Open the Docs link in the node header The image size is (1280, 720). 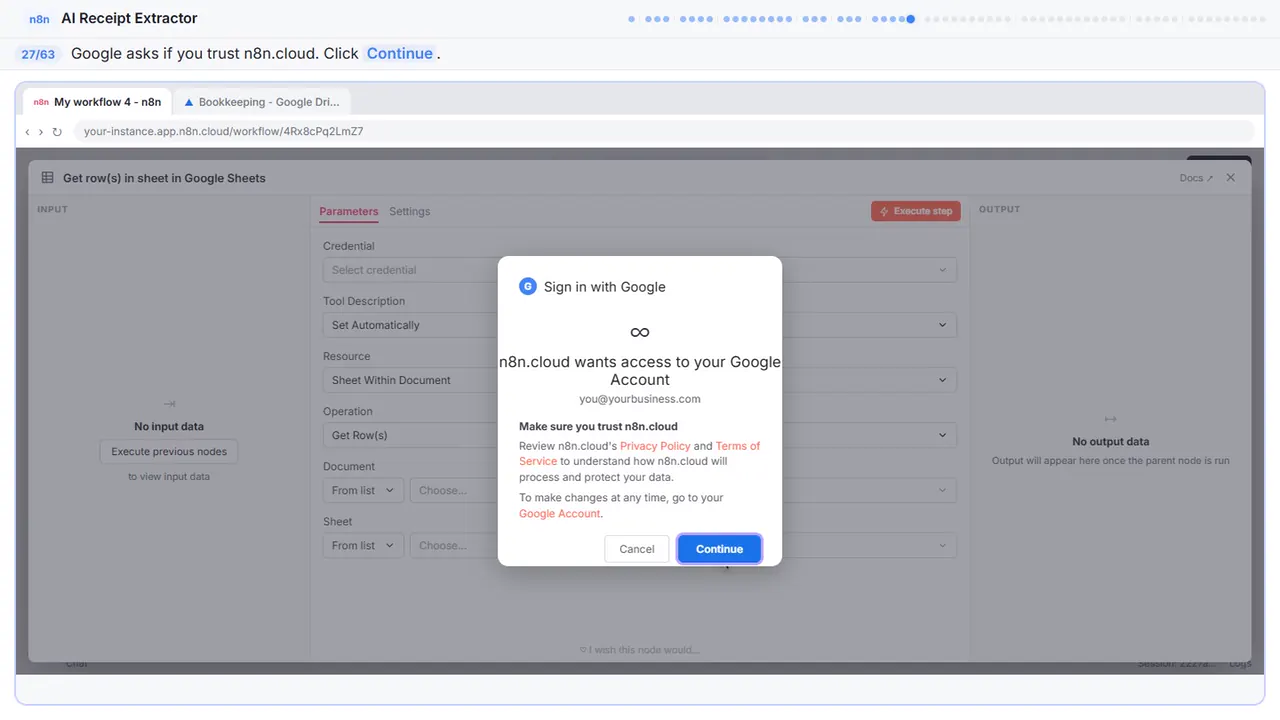tap(1196, 178)
